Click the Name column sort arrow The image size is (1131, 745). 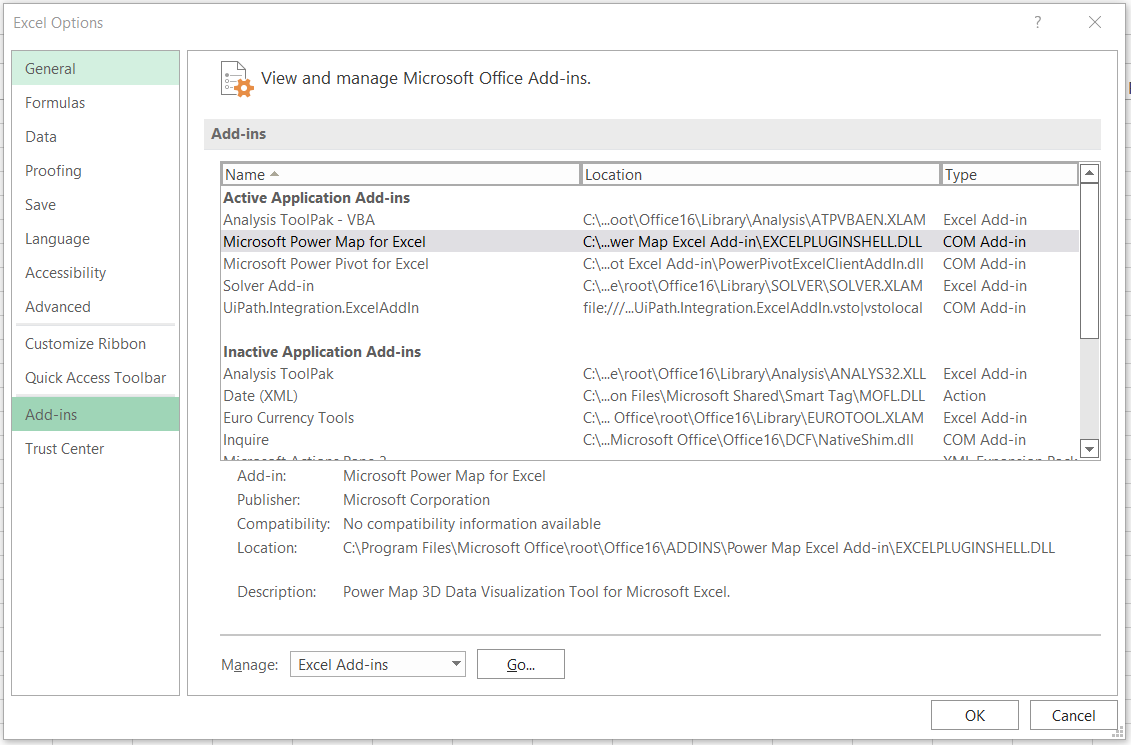[x=275, y=174]
